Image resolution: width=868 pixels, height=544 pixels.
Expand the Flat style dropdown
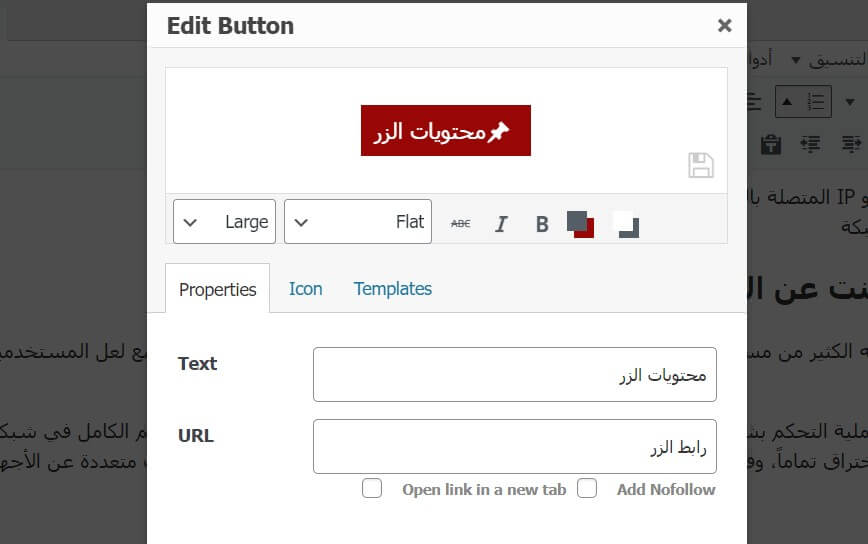(x=358, y=221)
